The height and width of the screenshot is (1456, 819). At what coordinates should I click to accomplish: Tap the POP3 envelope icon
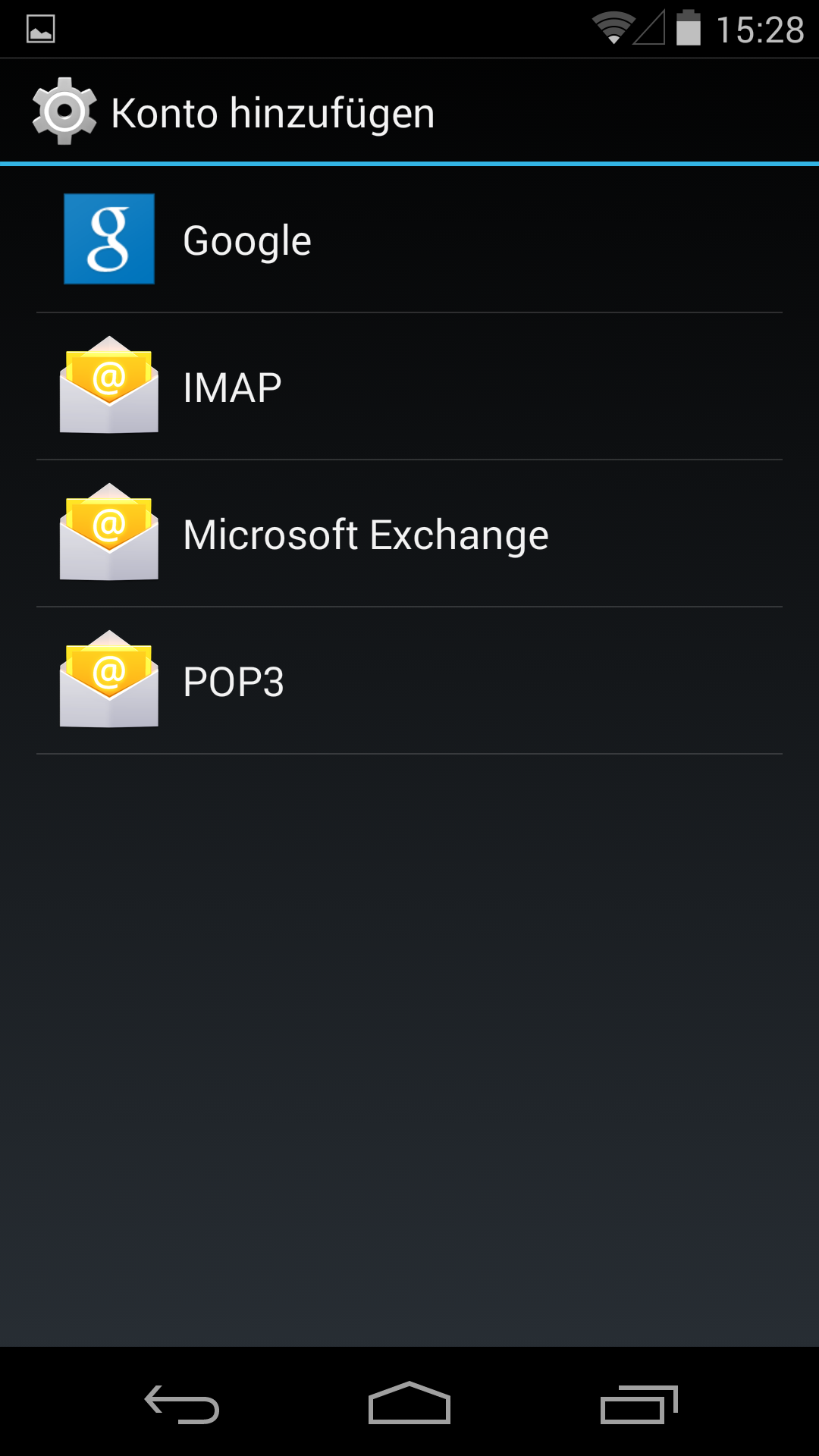click(109, 679)
